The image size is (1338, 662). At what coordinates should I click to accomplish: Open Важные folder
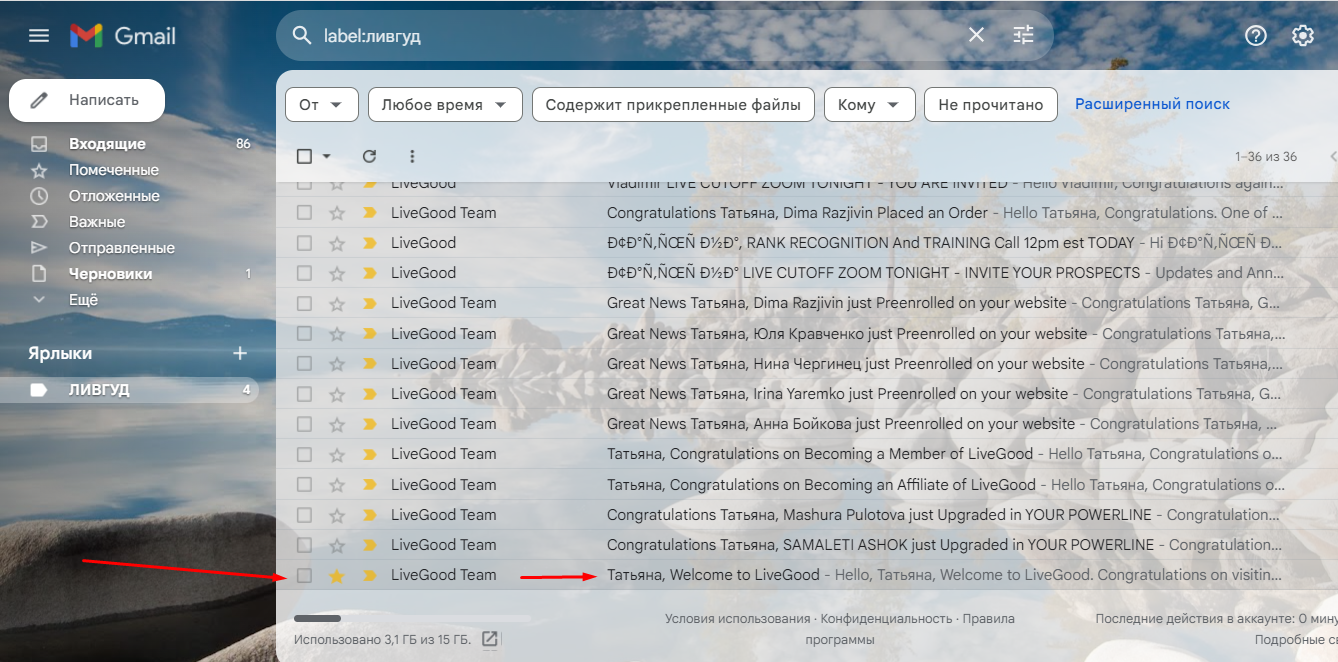(97, 222)
